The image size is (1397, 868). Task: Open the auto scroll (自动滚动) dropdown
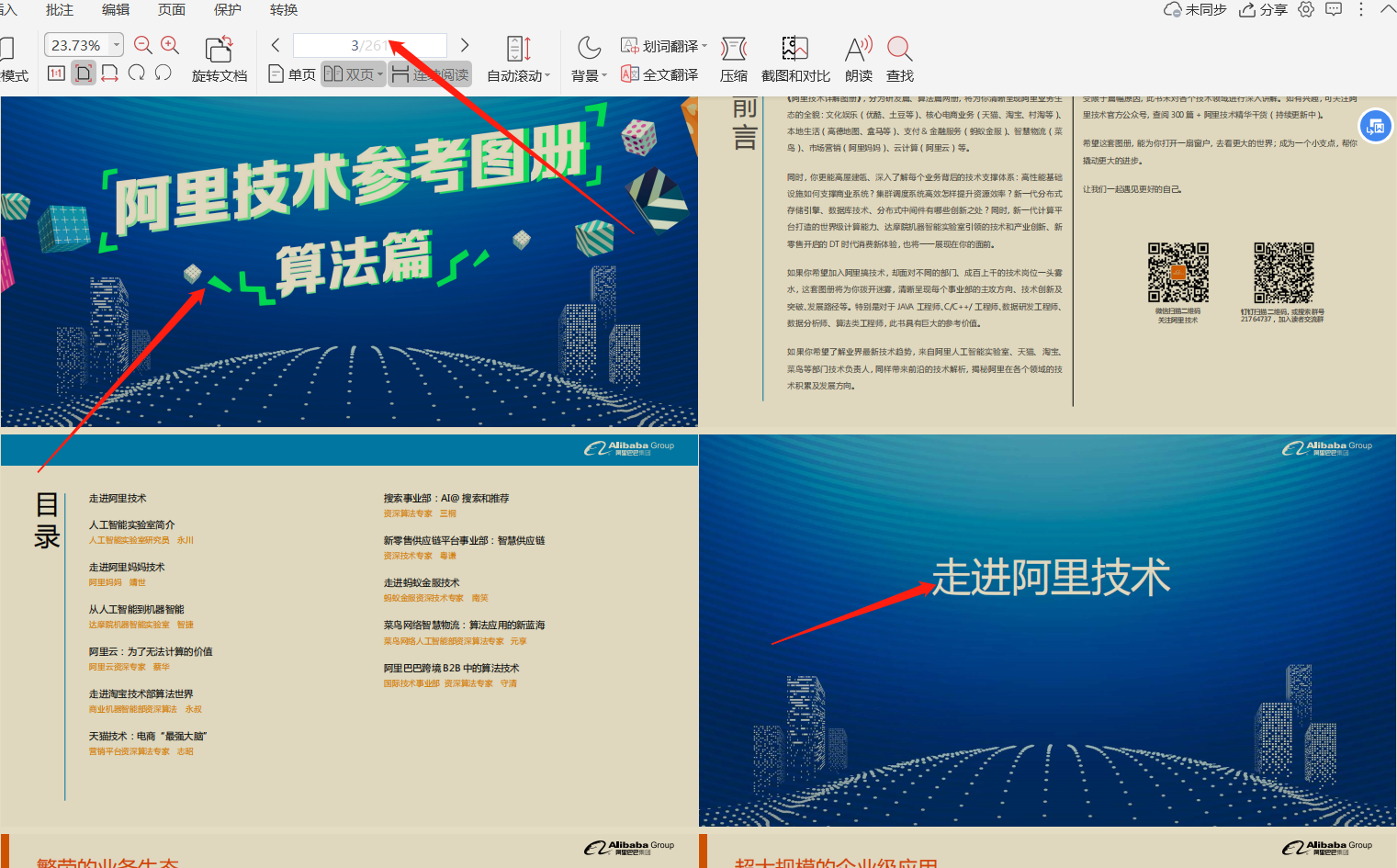(x=547, y=76)
